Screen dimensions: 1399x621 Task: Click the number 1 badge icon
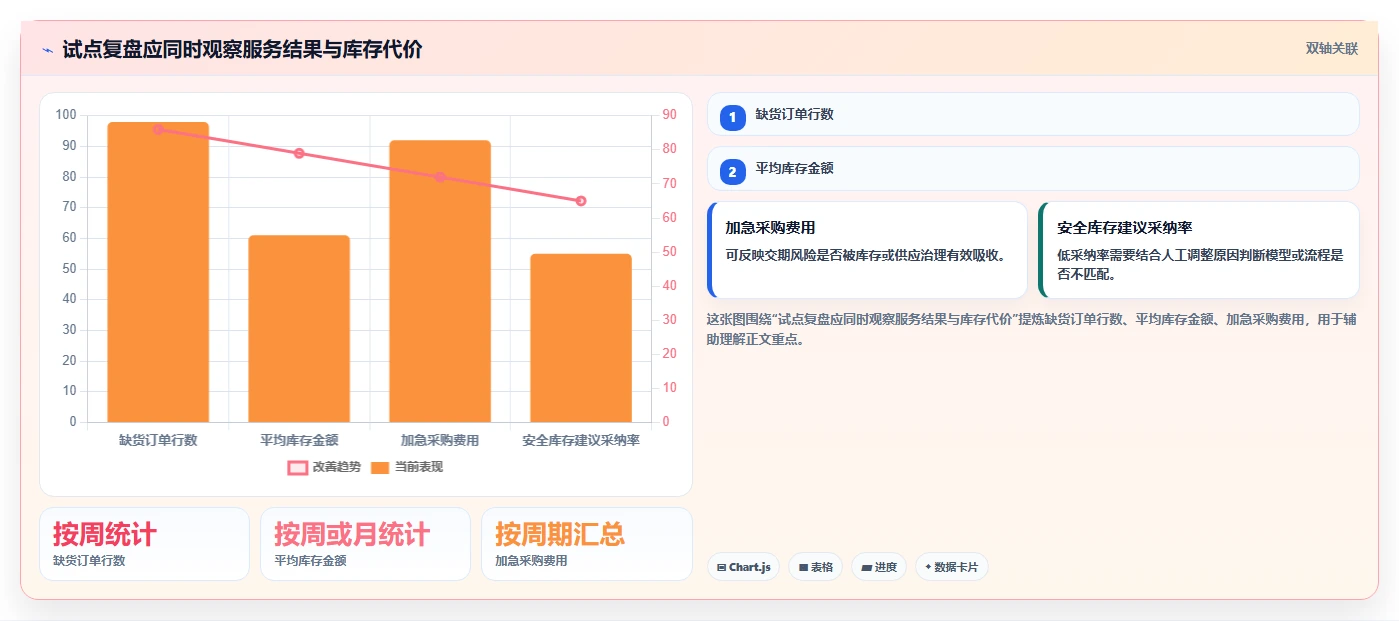click(732, 117)
